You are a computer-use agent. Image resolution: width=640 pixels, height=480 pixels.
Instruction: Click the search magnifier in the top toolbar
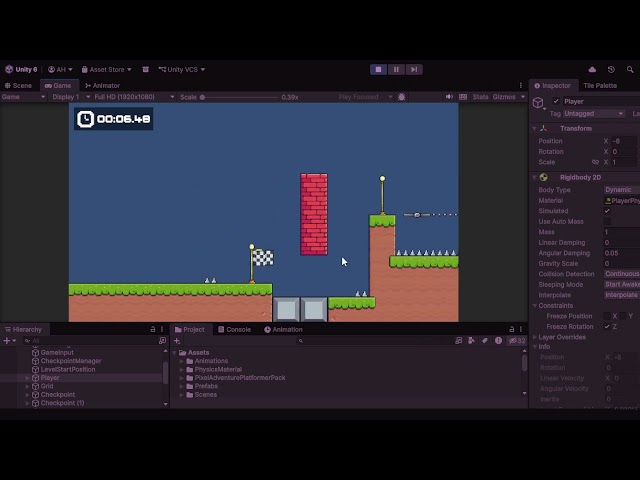tap(630, 69)
